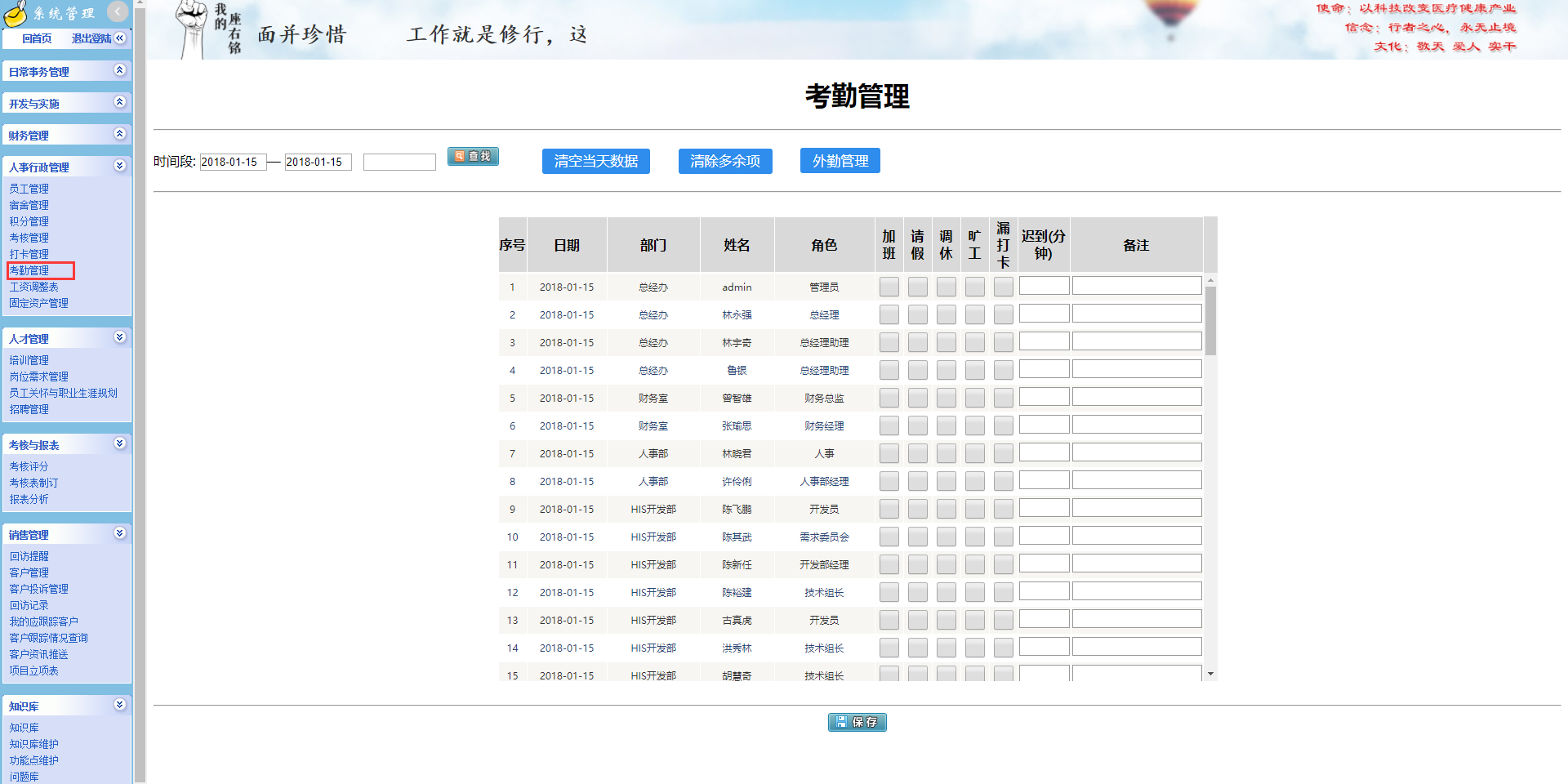
Task: Open 打卡管理 menu item
Action: pyautogui.click(x=29, y=254)
